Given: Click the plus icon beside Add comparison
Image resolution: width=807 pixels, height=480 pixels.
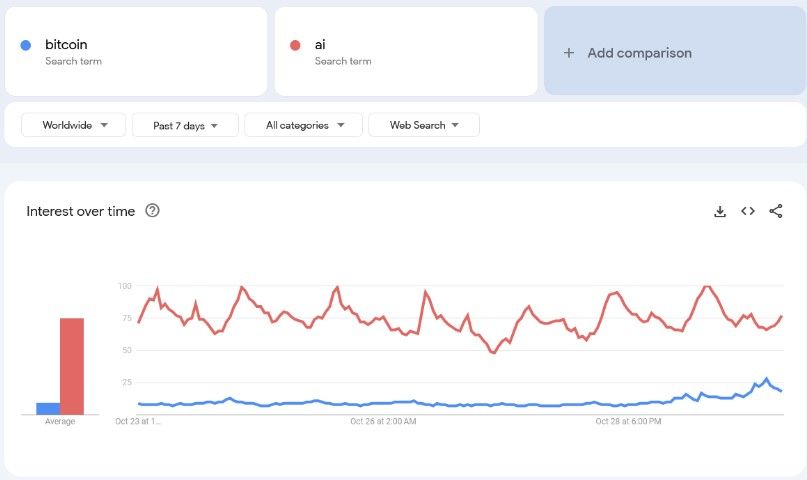Looking at the screenshot, I should click(x=569, y=53).
